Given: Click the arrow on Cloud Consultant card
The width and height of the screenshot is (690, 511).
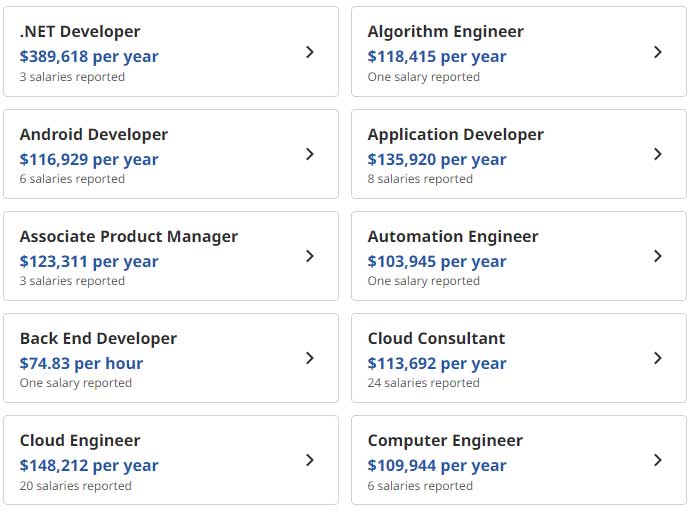Looking at the screenshot, I should point(657,358).
